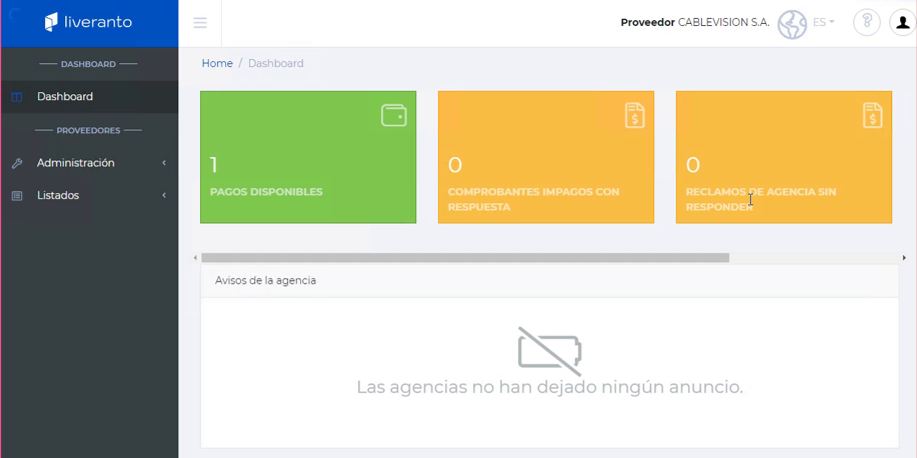
Task: Open the help question mark icon
Action: [x=867, y=23]
